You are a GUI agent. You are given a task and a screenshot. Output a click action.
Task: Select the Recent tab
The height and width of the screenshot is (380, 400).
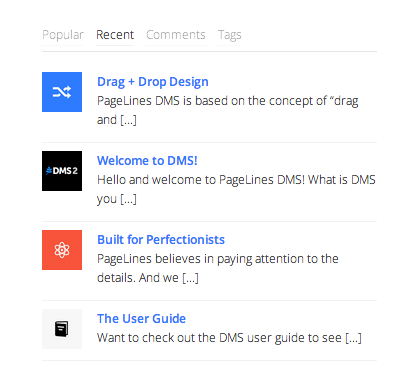click(x=115, y=35)
